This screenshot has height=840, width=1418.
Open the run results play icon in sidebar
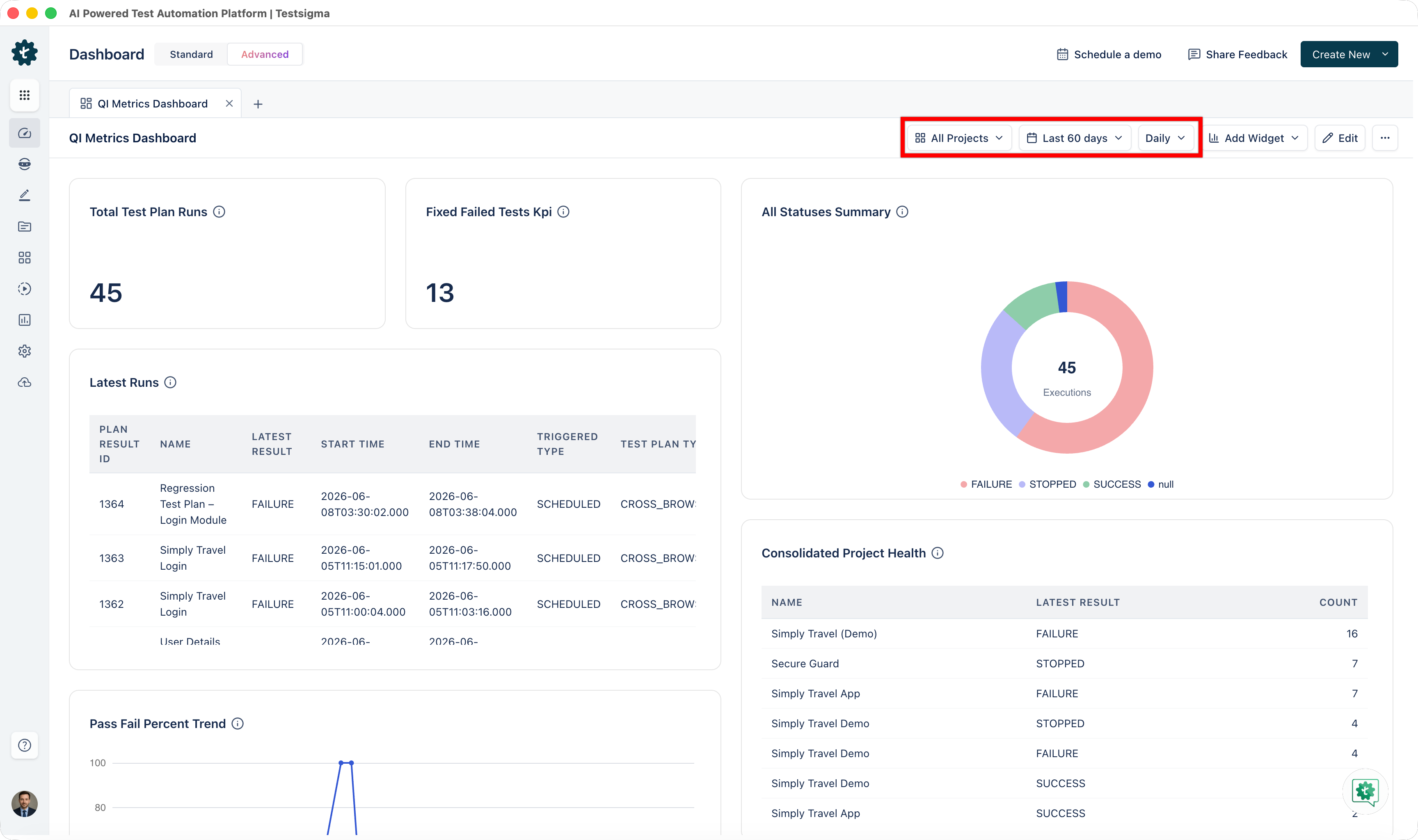click(24, 289)
